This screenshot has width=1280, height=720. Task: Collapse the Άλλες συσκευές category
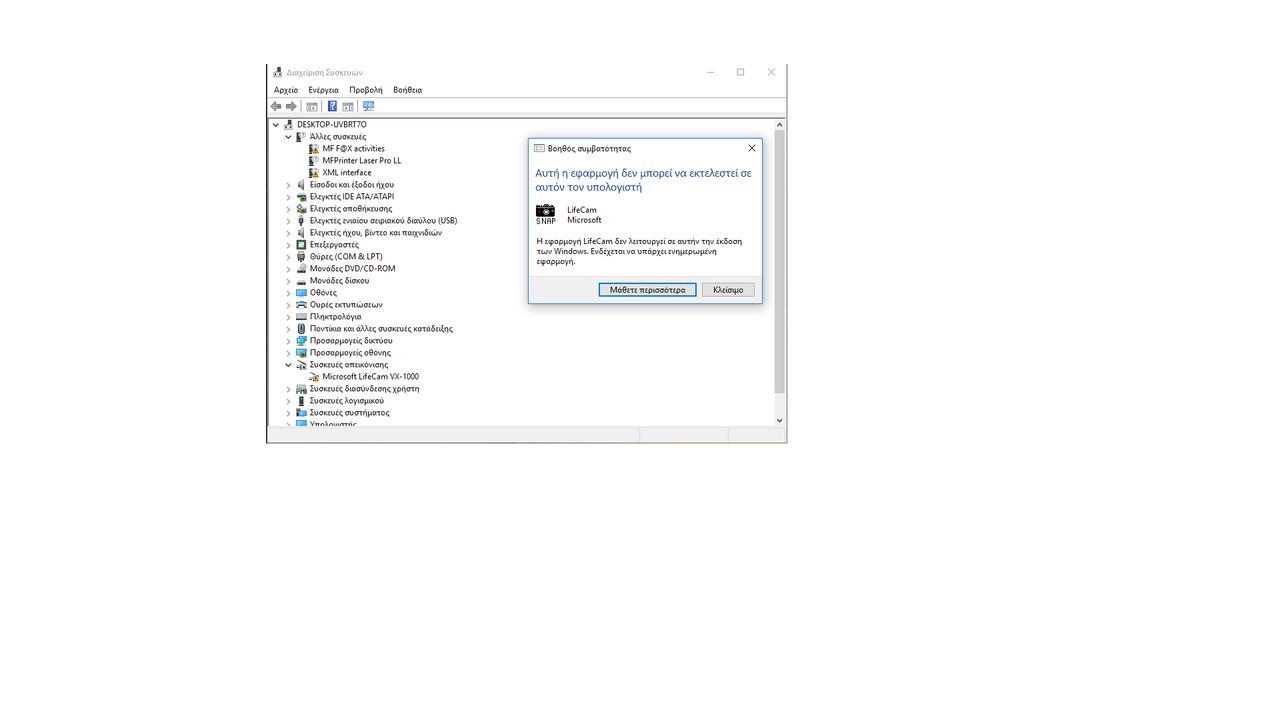pos(289,137)
